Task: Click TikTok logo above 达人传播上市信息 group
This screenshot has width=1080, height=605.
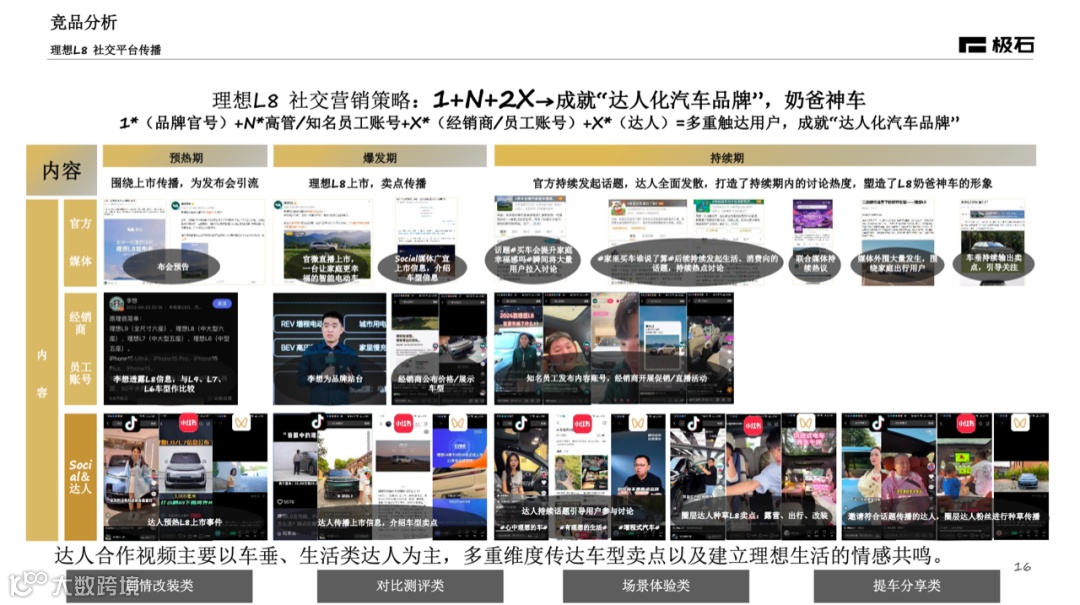Action: click(x=317, y=422)
